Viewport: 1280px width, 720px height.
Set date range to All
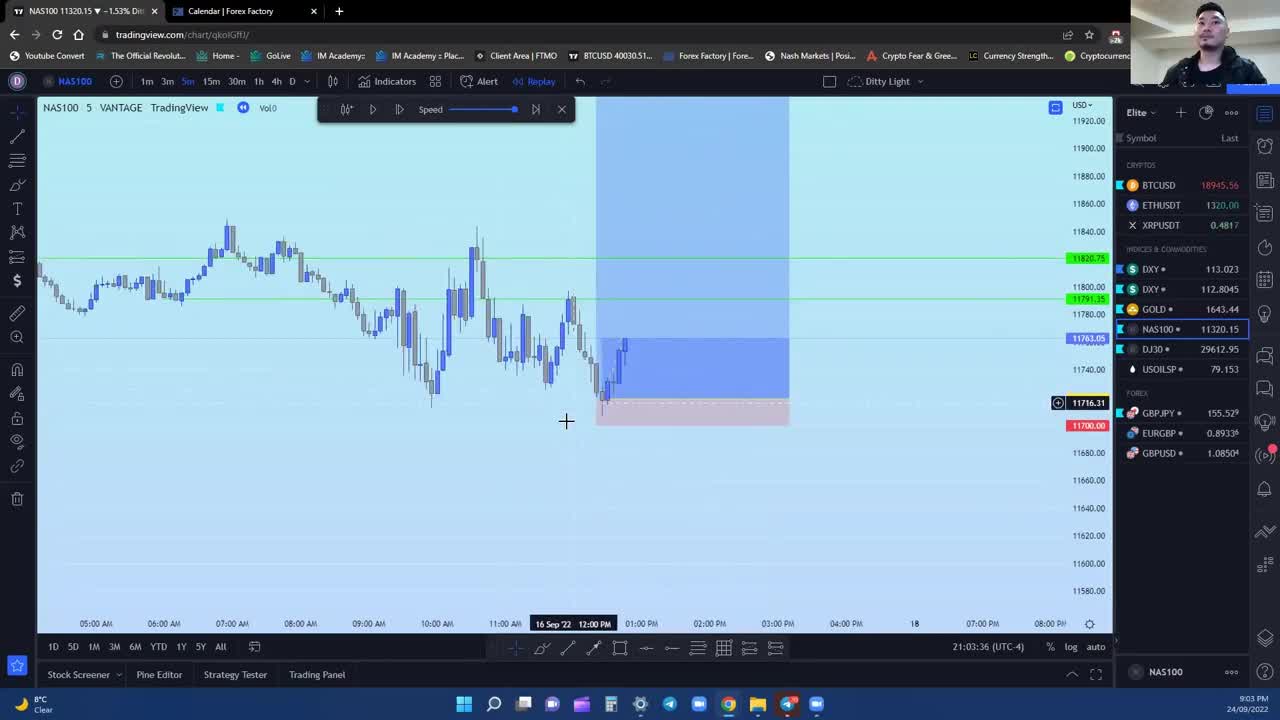220,647
